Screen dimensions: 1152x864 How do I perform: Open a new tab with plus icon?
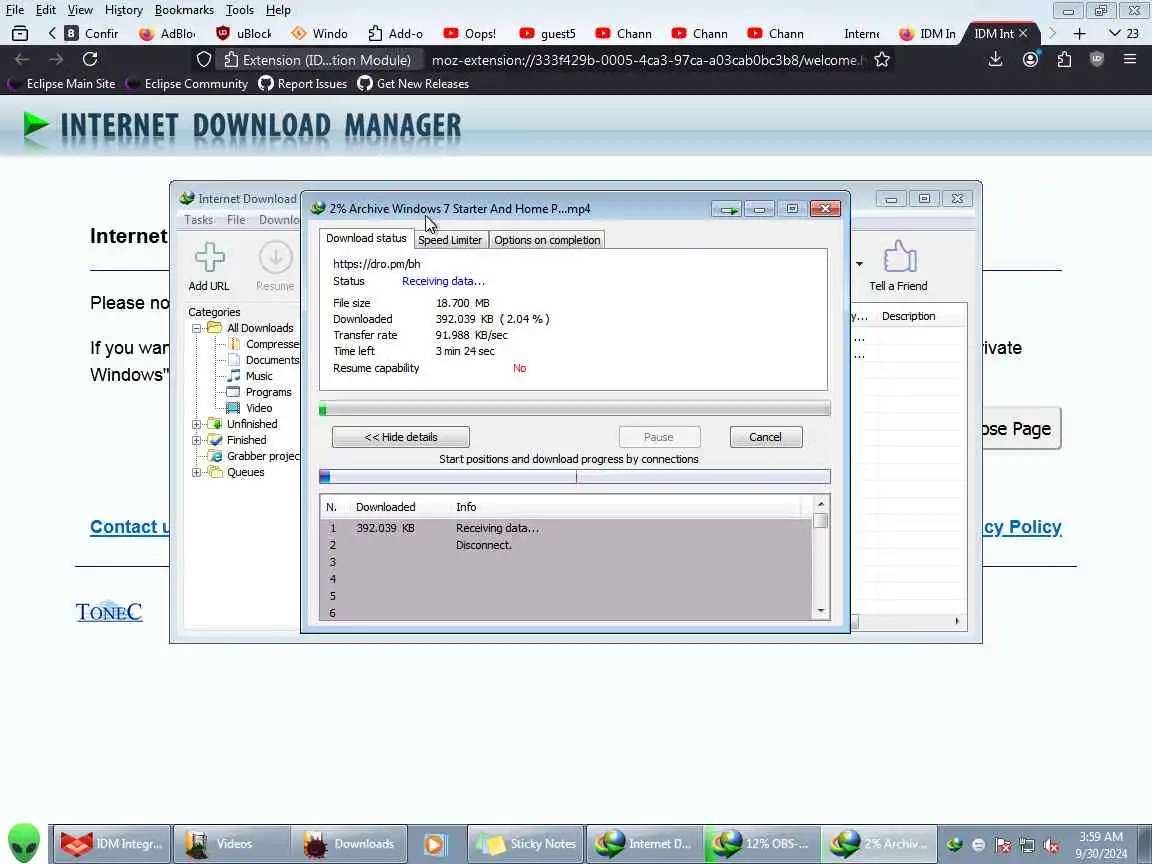[x=1079, y=33]
